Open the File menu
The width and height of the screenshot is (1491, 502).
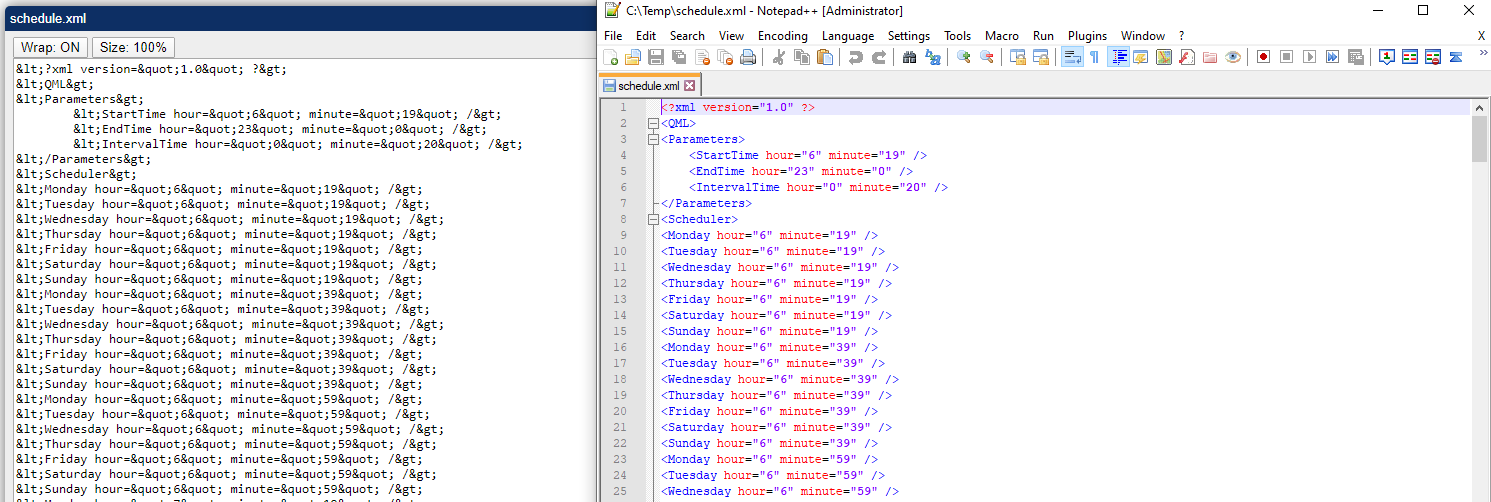pos(613,35)
